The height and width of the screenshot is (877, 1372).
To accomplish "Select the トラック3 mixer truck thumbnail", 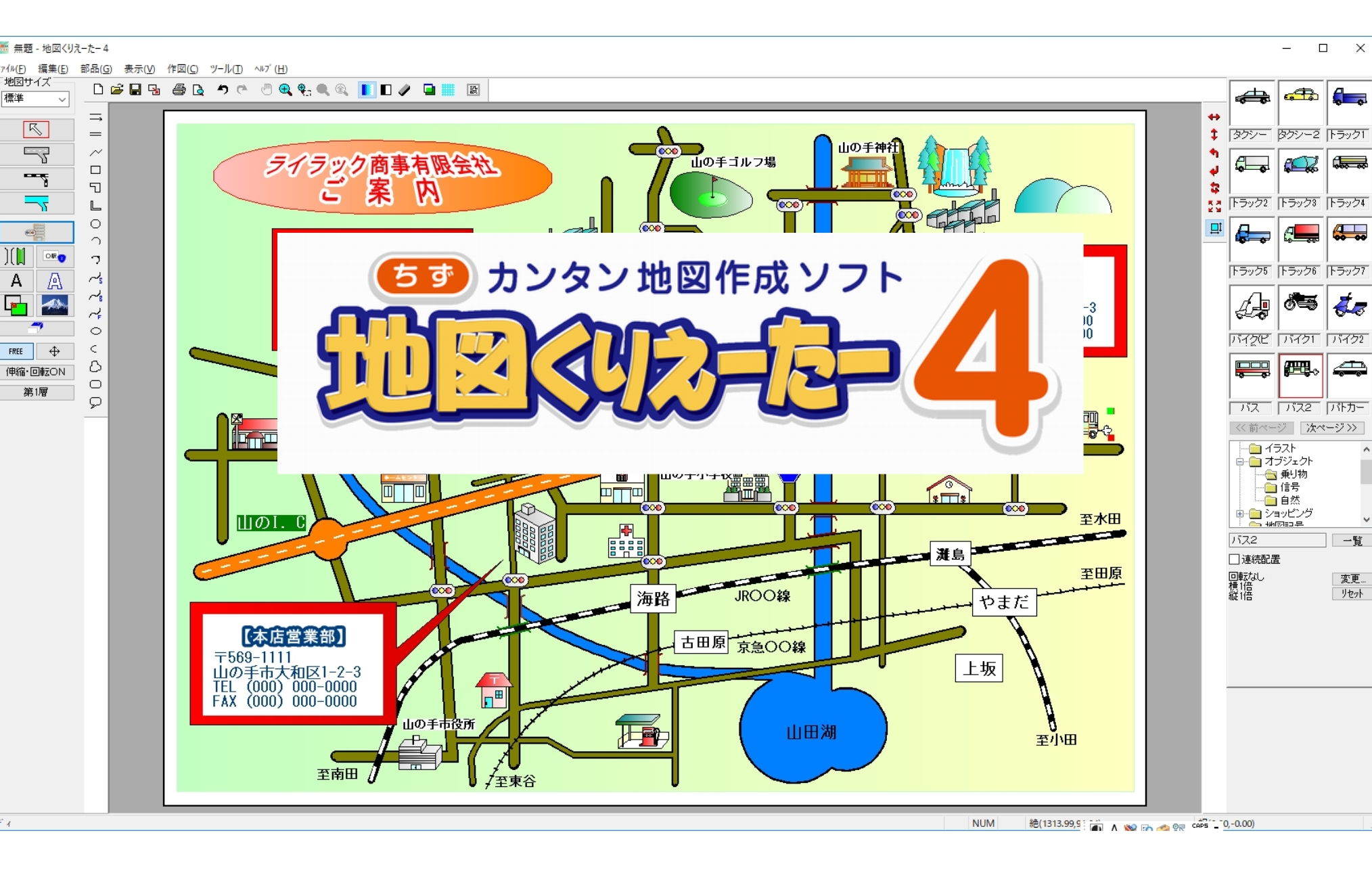I will (1300, 172).
